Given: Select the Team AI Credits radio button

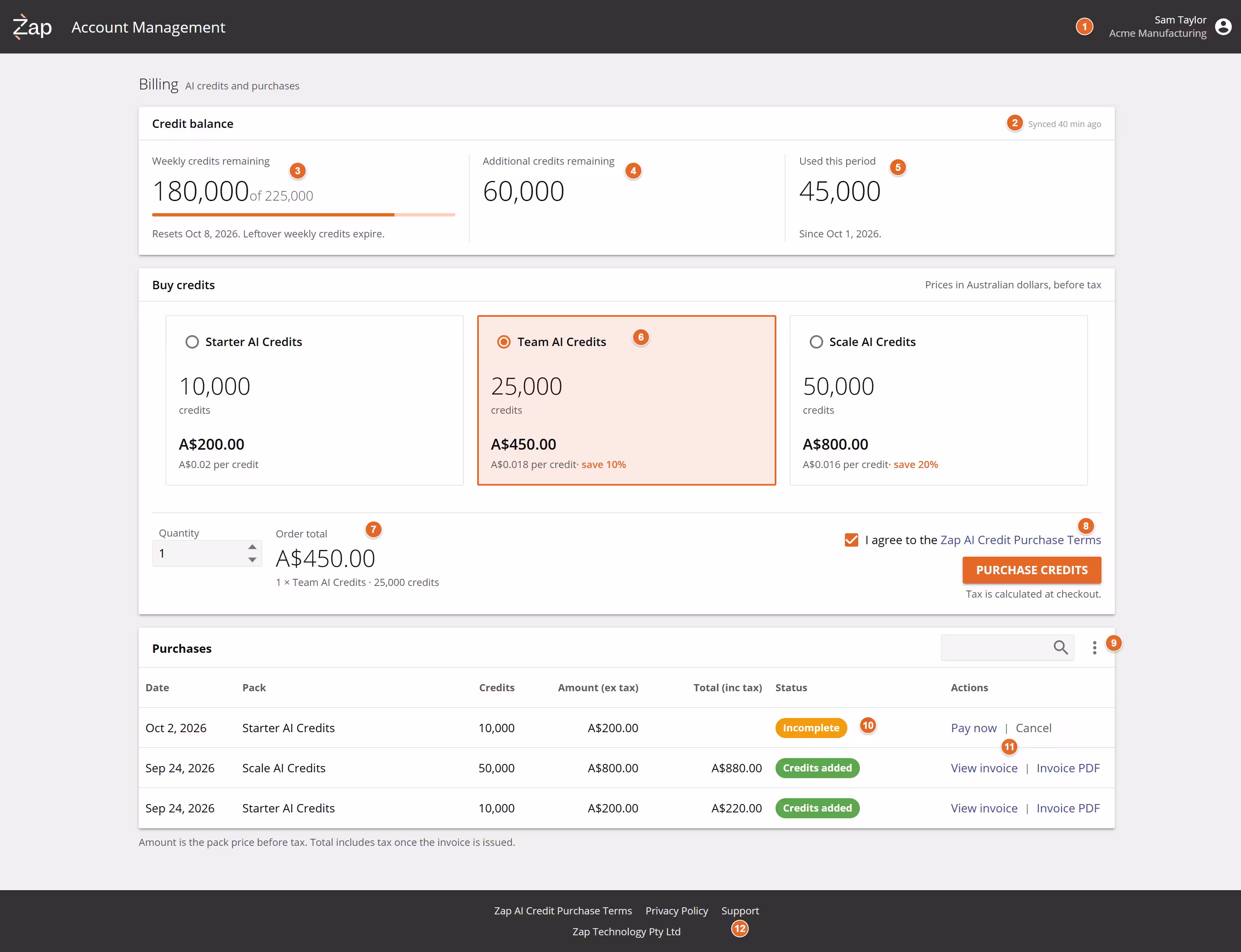Looking at the screenshot, I should [x=504, y=342].
